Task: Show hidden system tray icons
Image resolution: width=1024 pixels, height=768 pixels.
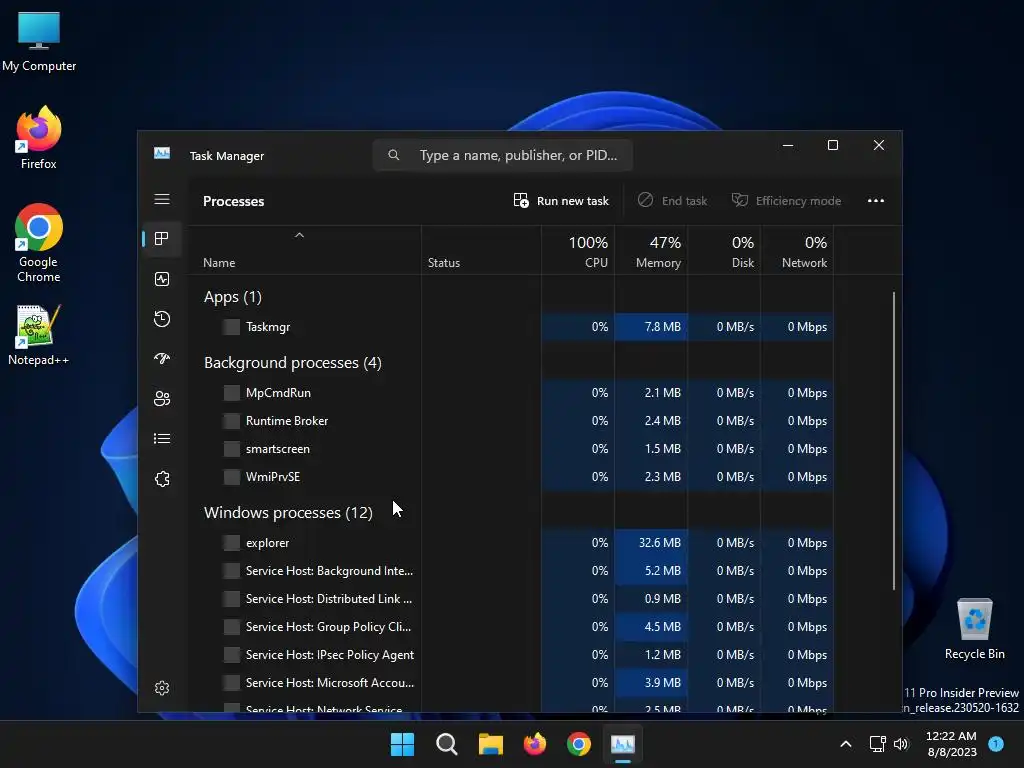Action: click(846, 744)
